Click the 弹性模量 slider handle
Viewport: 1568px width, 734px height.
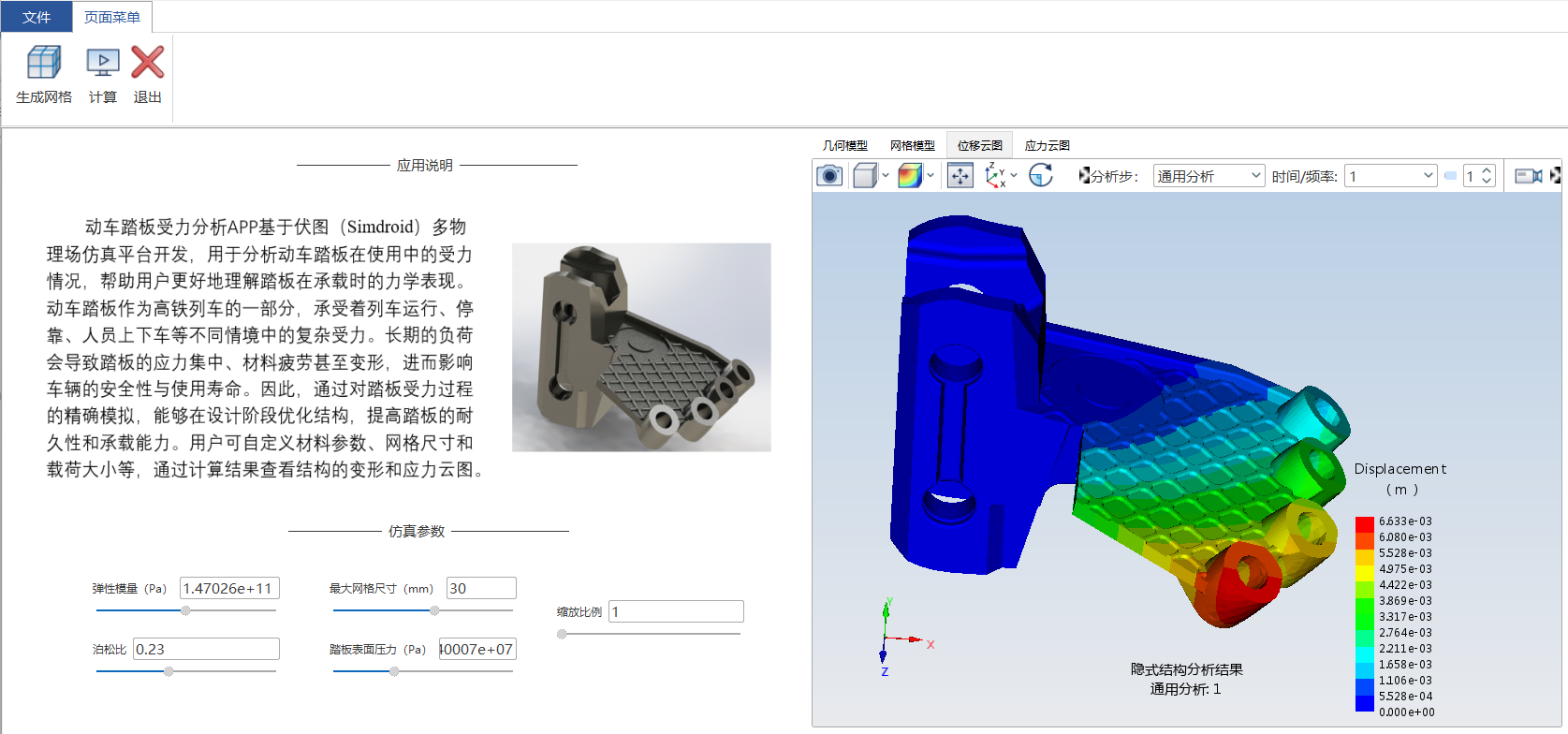[x=185, y=610]
